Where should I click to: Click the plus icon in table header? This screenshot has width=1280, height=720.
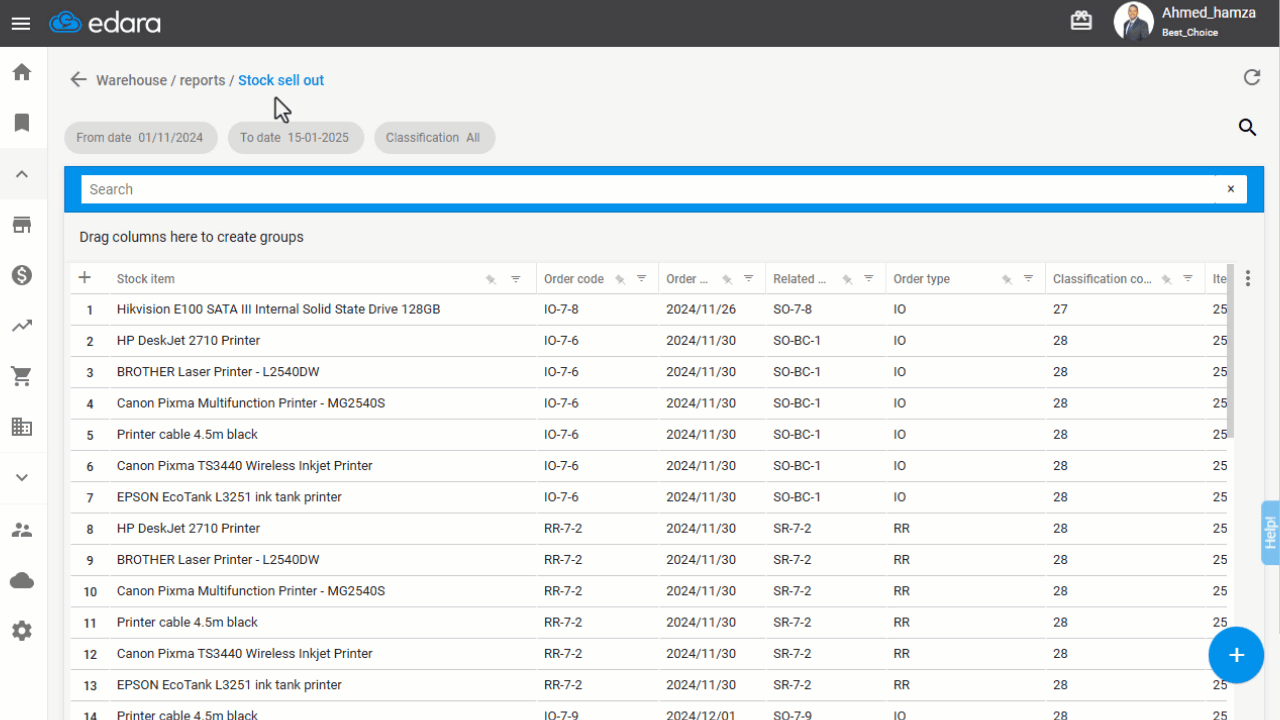pos(85,278)
